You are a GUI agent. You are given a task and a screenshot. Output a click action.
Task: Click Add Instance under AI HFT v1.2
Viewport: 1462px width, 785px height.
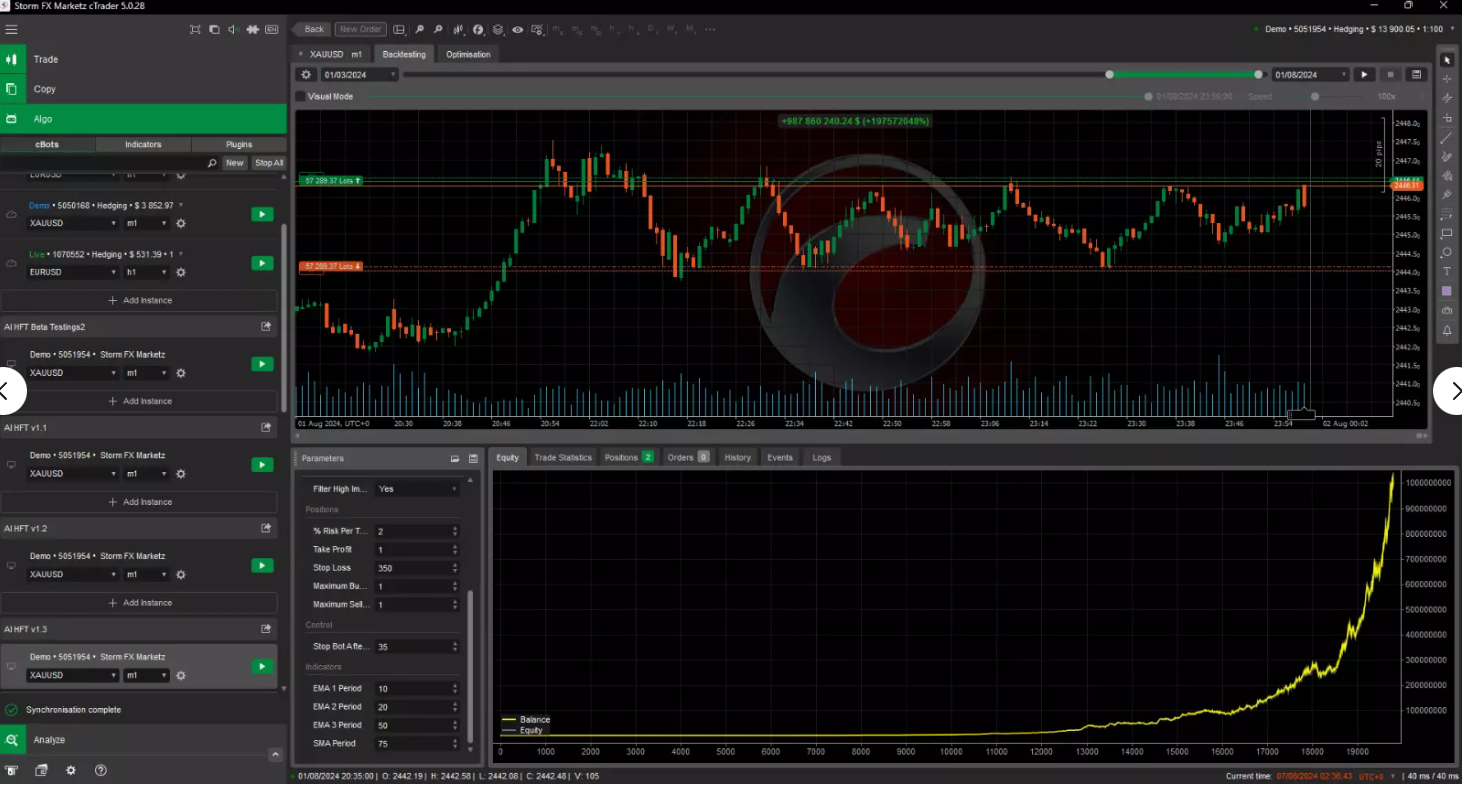pyautogui.click(x=140, y=603)
